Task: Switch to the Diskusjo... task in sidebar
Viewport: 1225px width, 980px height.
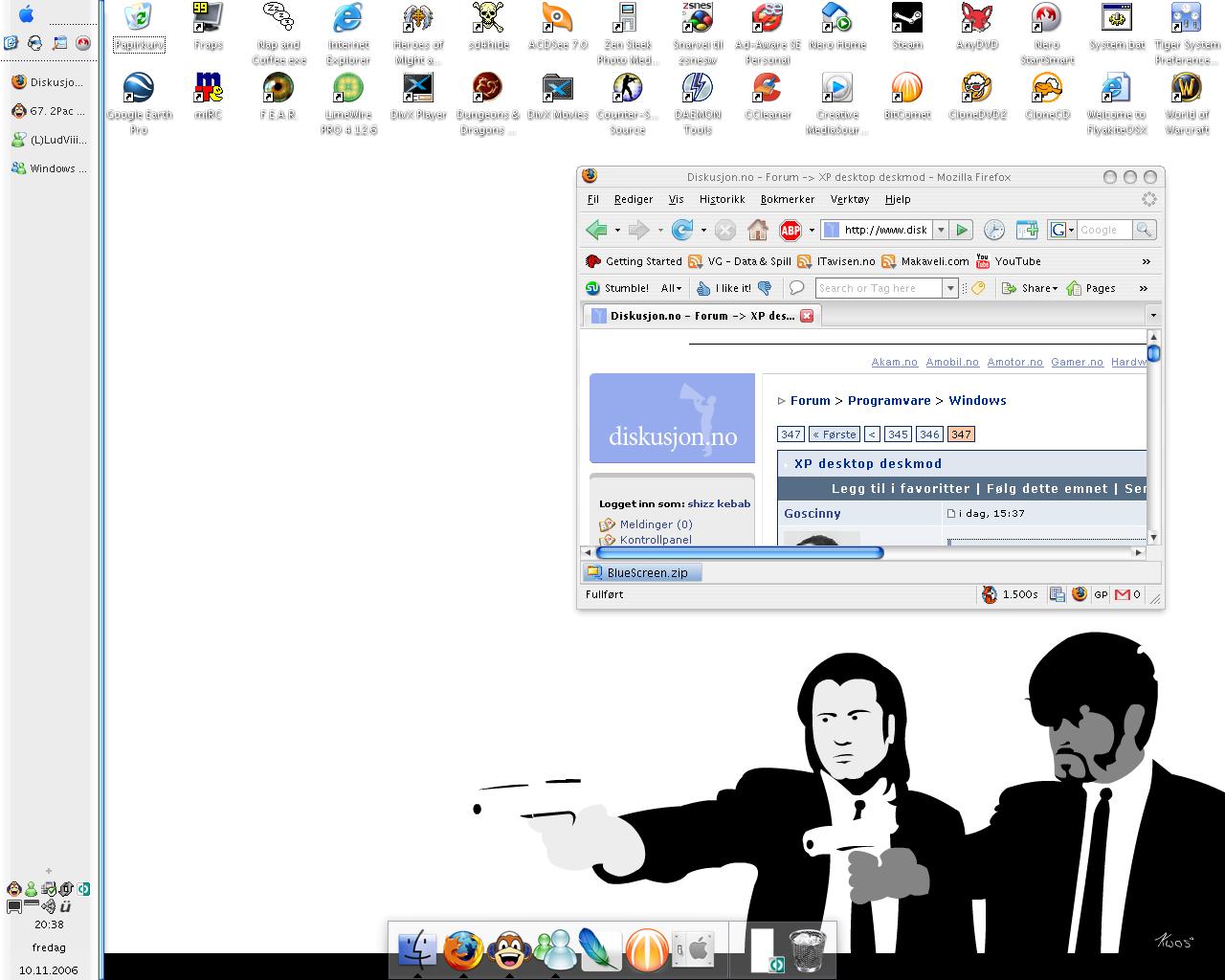Action: pyautogui.click(x=49, y=82)
